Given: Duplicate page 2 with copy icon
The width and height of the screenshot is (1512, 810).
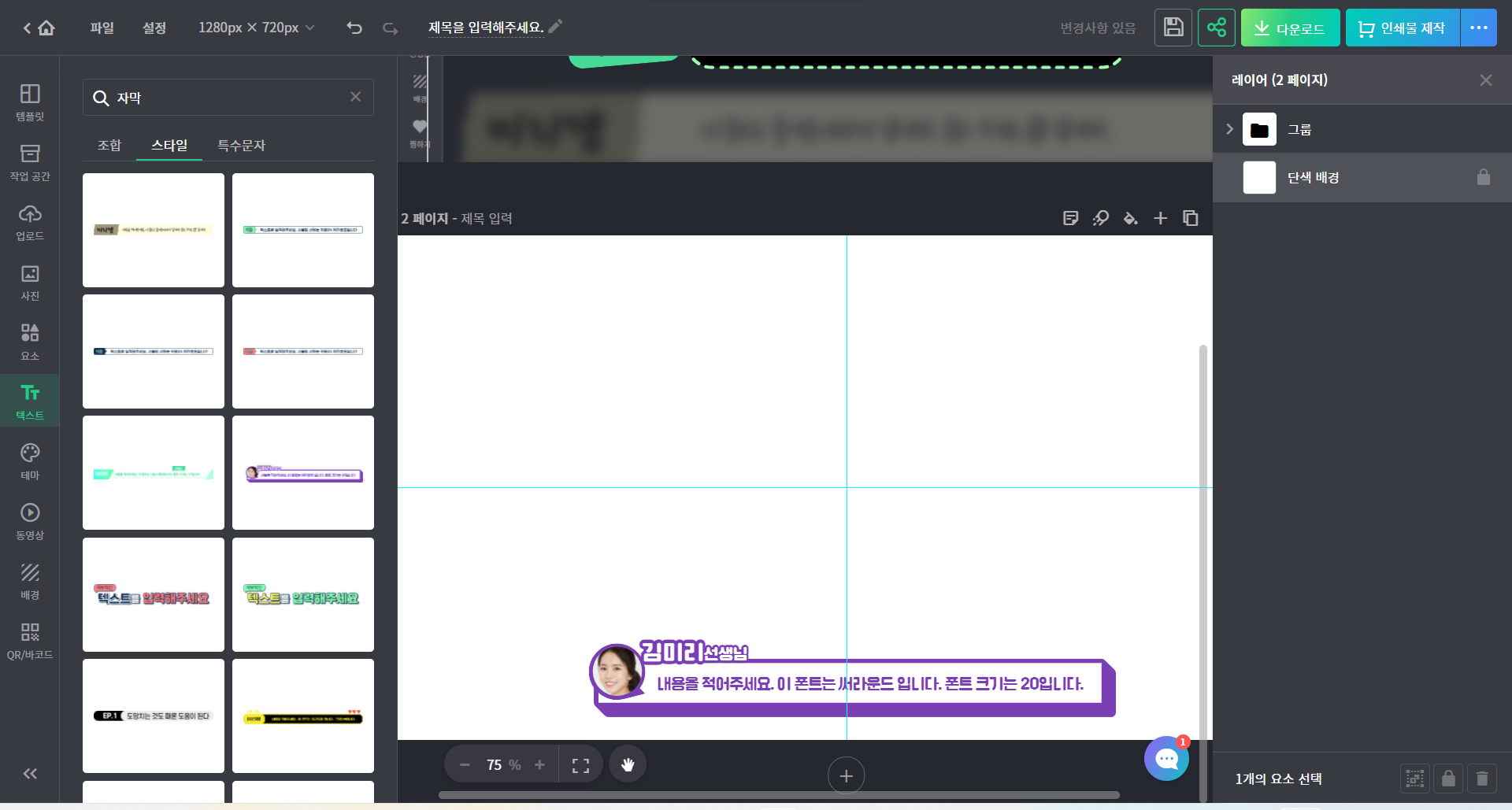Looking at the screenshot, I should pos(1191,218).
